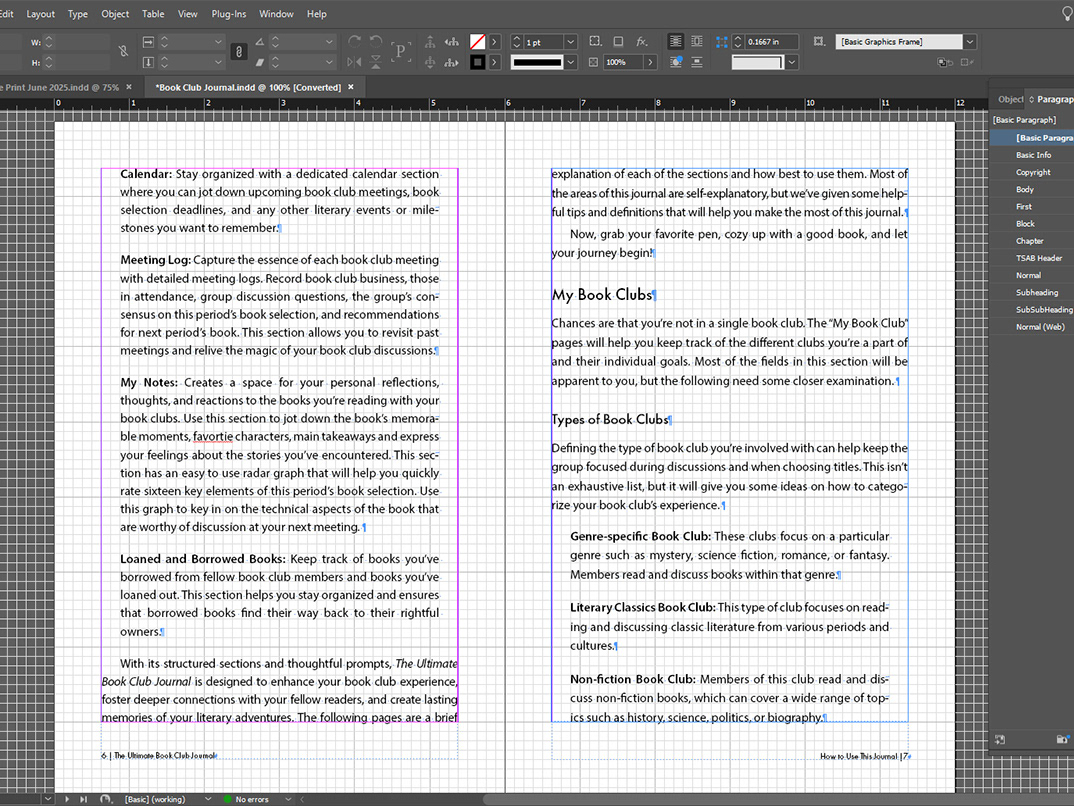Expand the Stroke swatch flyout arrow
1074x806 pixels.
pyautogui.click(x=495, y=62)
